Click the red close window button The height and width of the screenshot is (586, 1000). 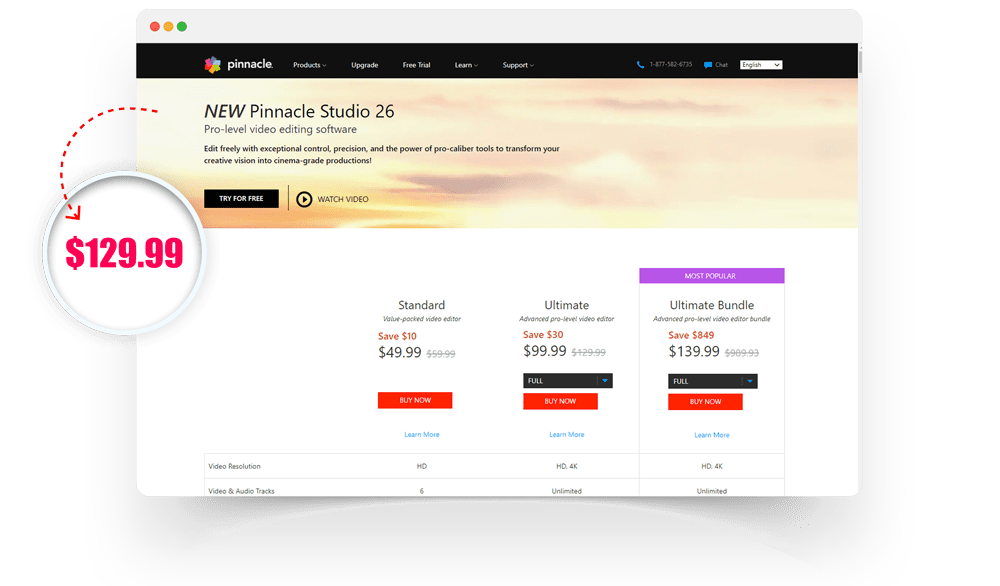click(x=154, y=26)
